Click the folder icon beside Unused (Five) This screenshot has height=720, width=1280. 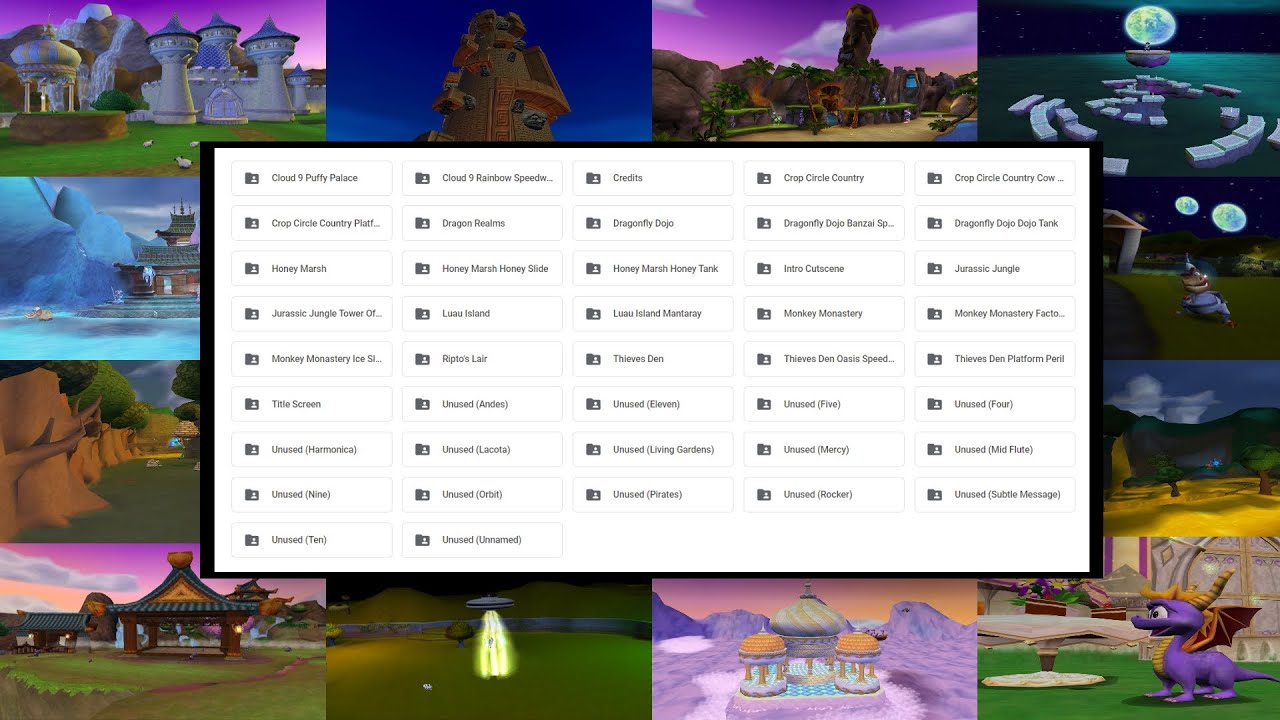[x=764, y=405]
